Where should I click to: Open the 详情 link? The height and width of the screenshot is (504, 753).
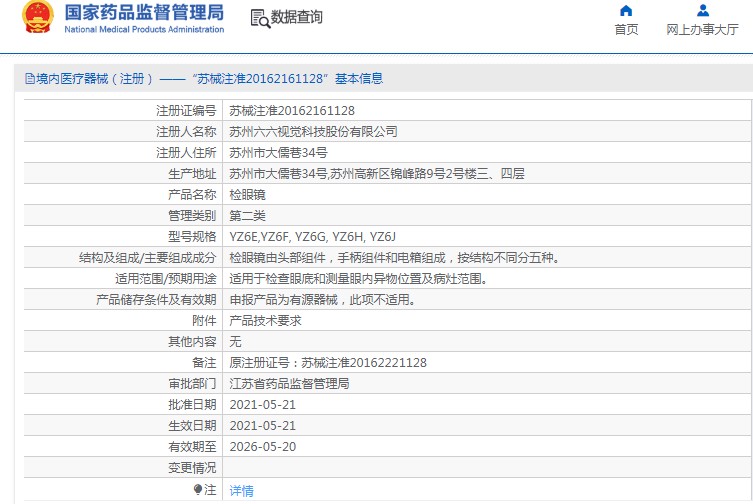coord(242,491)
